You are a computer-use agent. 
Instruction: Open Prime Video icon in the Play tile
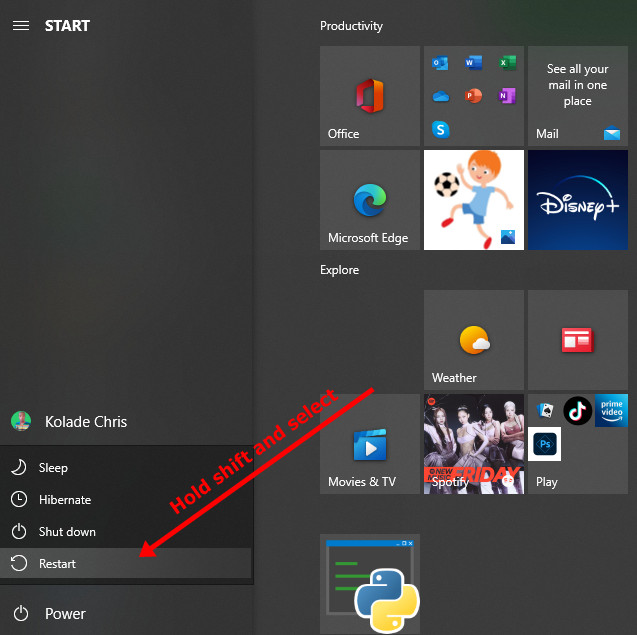click(611, 410)
